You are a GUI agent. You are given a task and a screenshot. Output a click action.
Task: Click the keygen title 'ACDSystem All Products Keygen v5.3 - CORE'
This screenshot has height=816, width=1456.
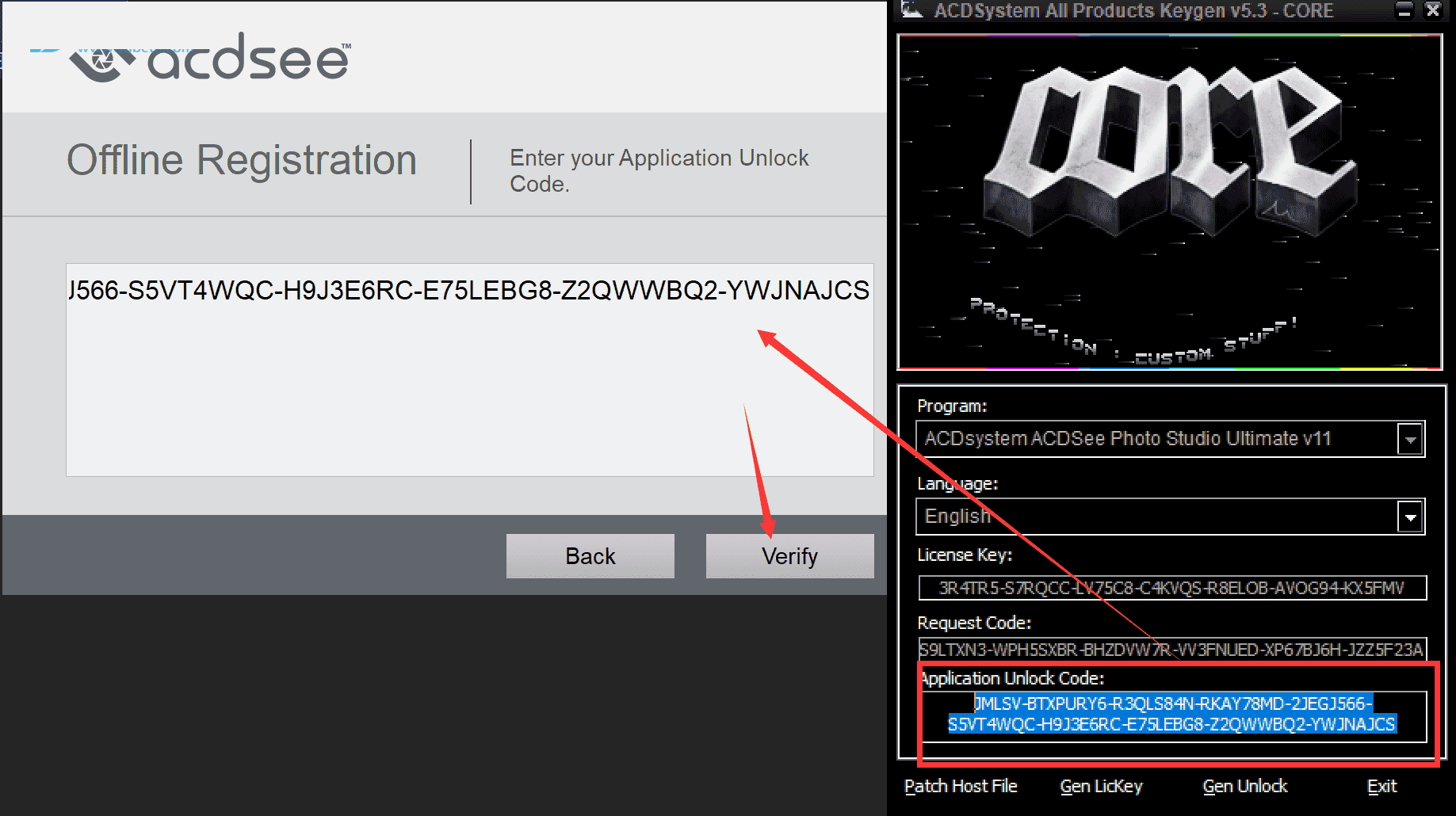tap(1133, 10)
